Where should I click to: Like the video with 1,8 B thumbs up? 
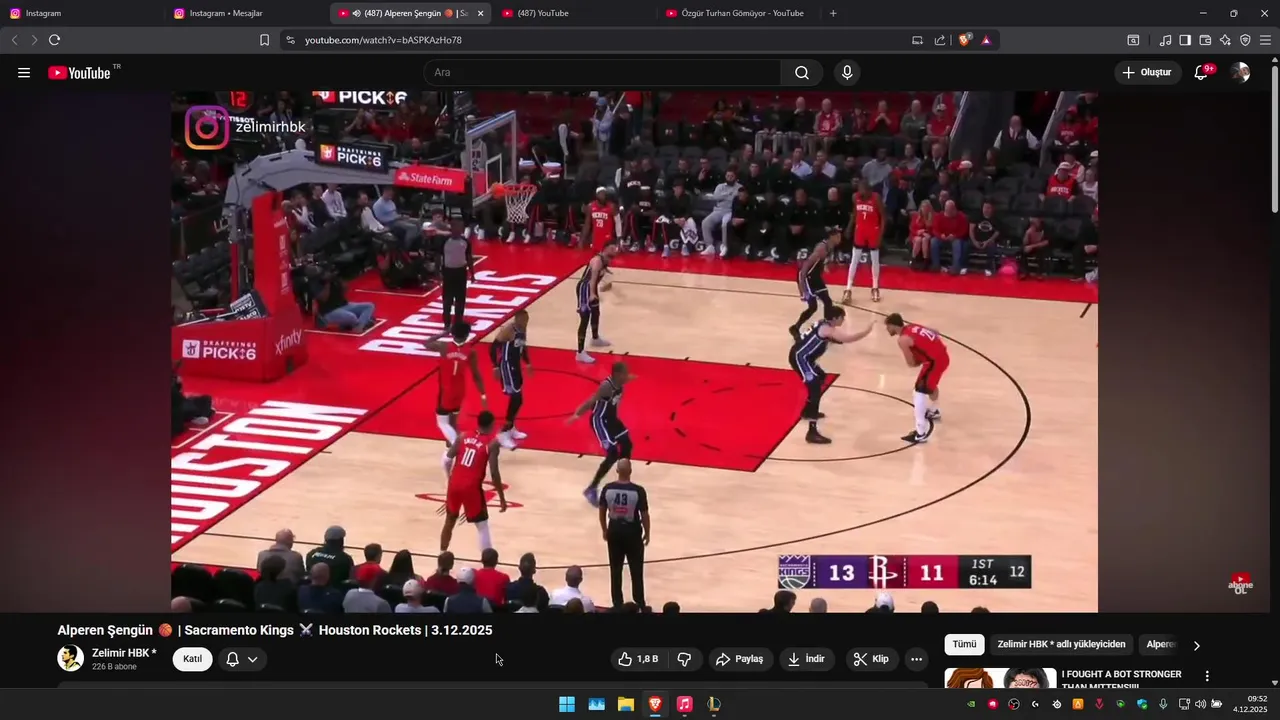coord(637,659)
